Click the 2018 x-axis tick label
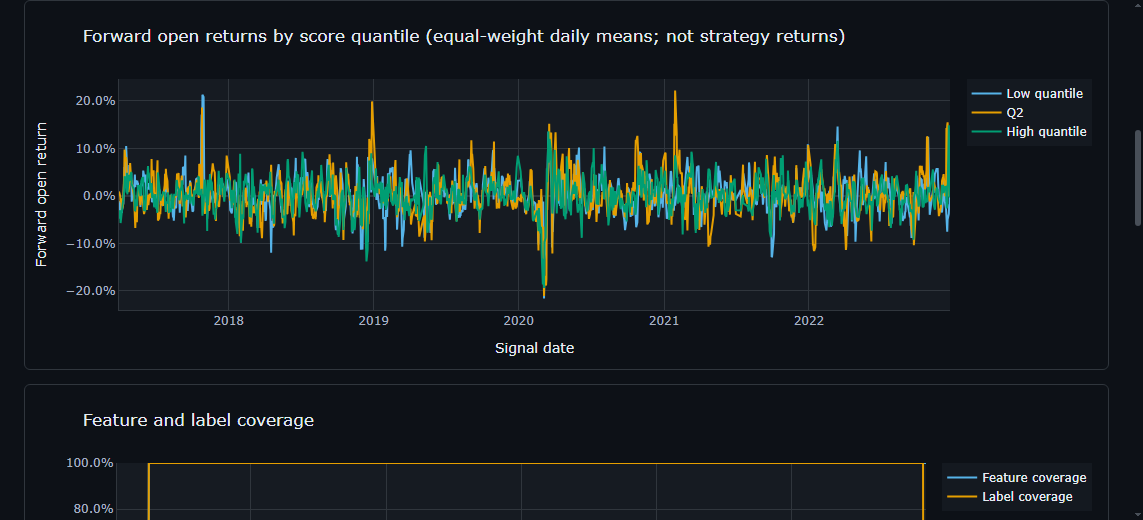This screenshot has width=1143, height=520. [x=228, y=321]
